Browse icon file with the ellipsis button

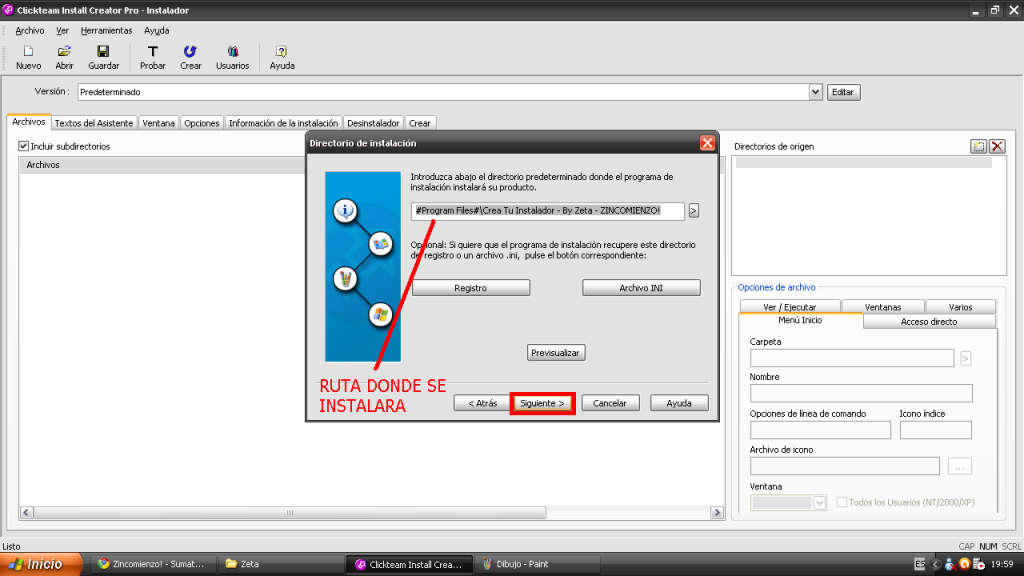pos(959,466)
